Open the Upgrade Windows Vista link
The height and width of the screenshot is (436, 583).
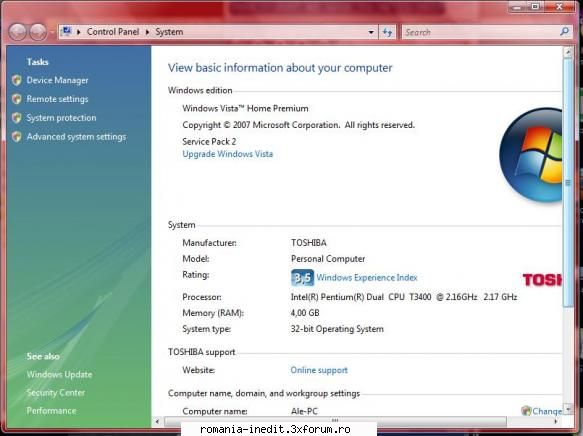click(x=228, y=154)
